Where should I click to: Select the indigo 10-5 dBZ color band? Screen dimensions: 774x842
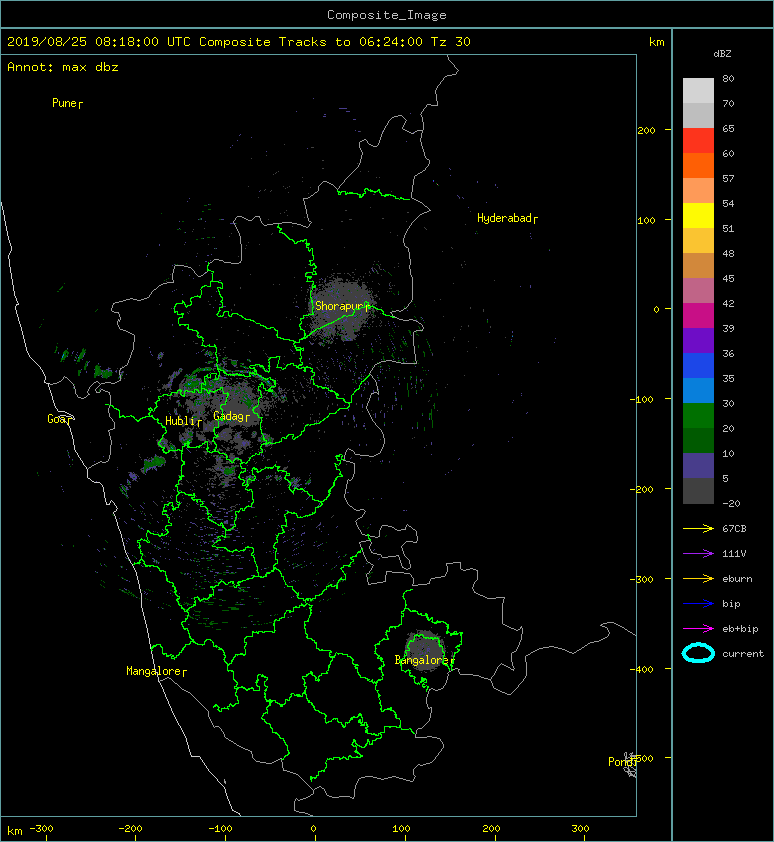pos(698,466)
